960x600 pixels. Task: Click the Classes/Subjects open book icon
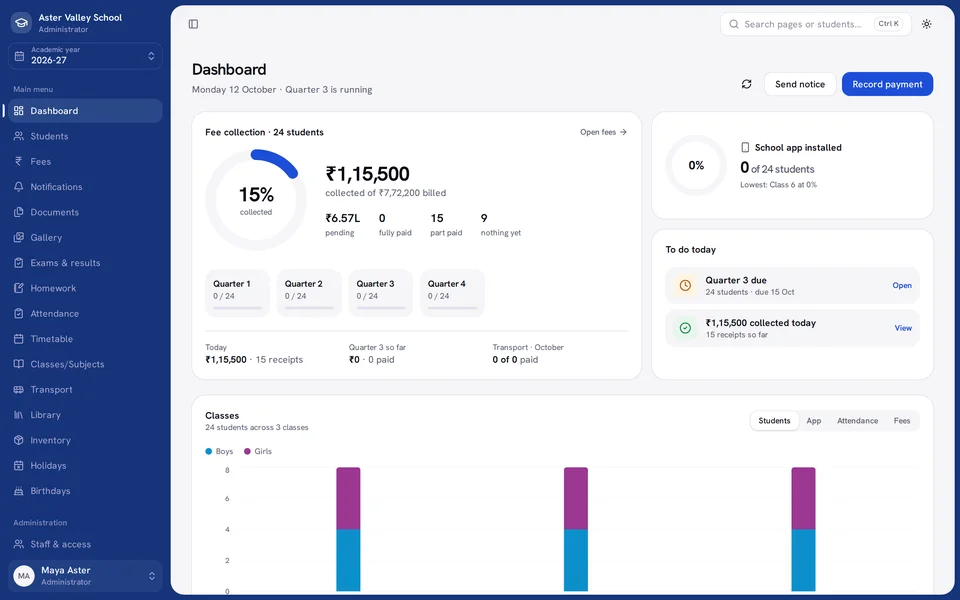pyautogui.click(x=19, y=364)
